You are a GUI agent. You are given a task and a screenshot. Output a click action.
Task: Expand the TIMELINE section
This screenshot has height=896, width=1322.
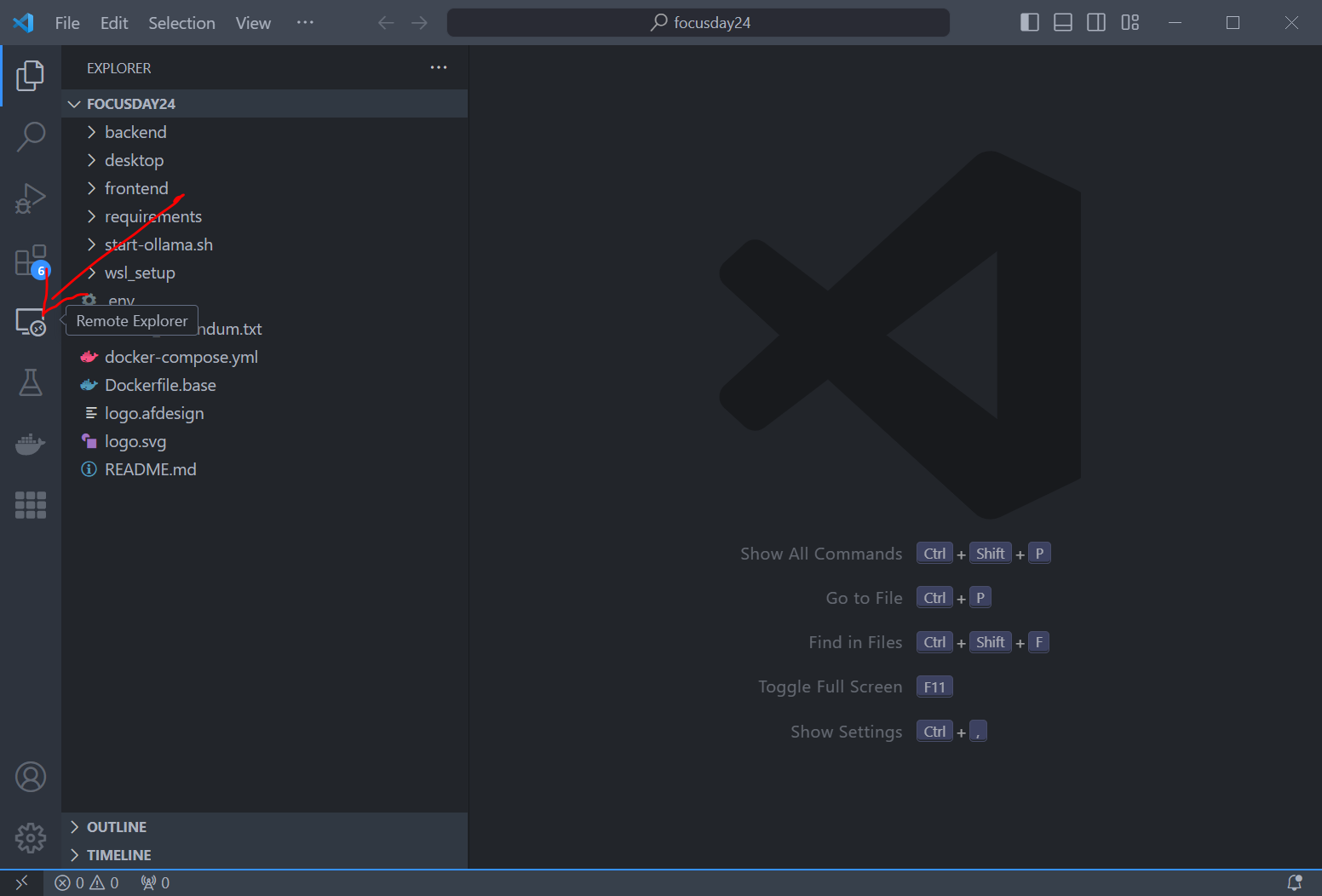pyautogui.click(x=264, y=855)
